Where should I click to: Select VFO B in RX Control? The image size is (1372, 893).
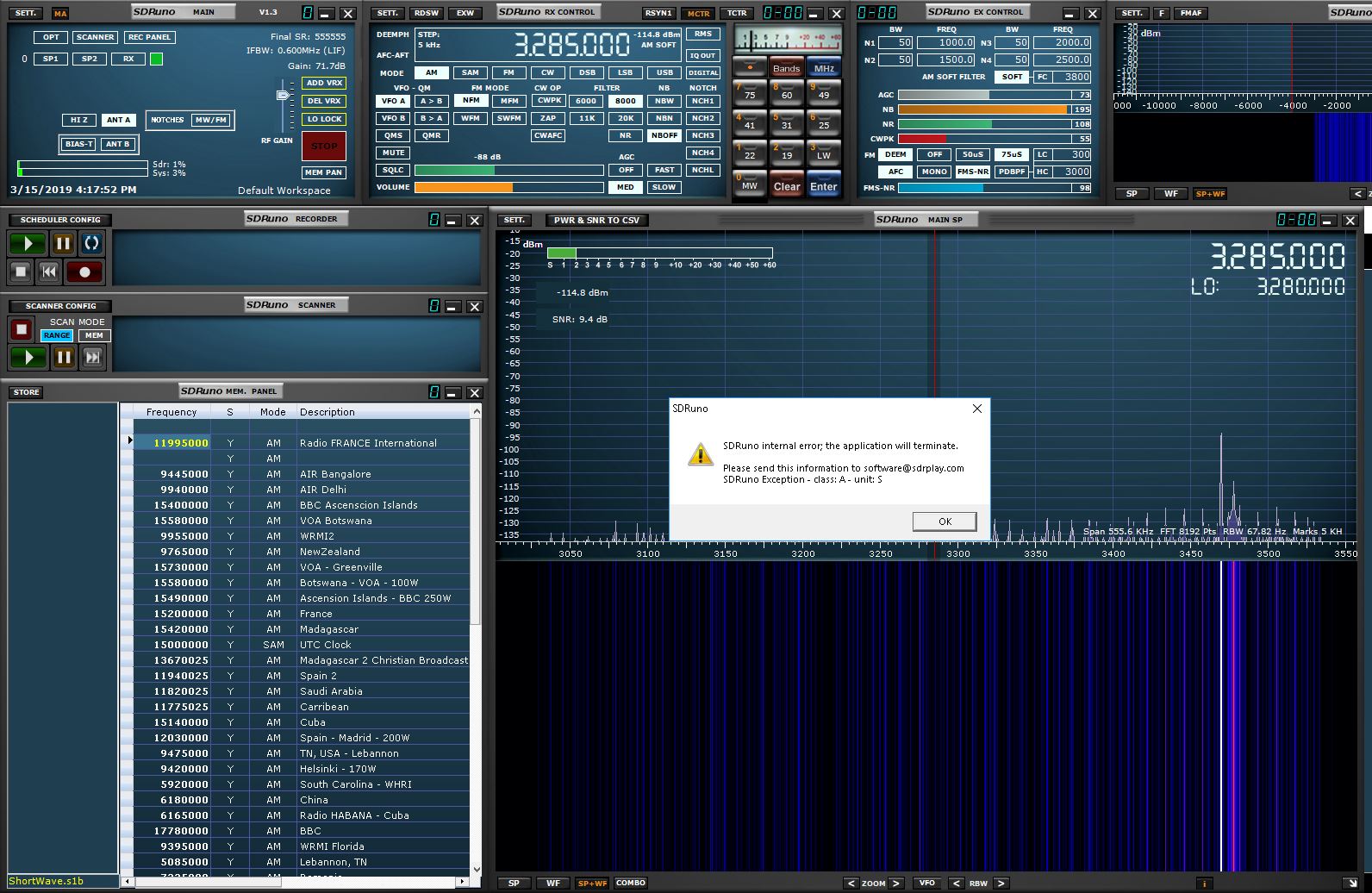pyautogui.click(x=393, y=118)
